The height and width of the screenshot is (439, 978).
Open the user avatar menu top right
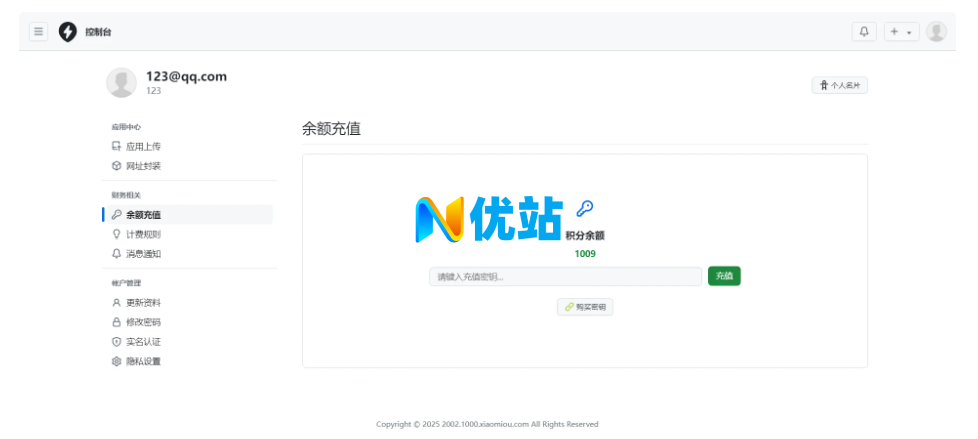coord(936,32)
